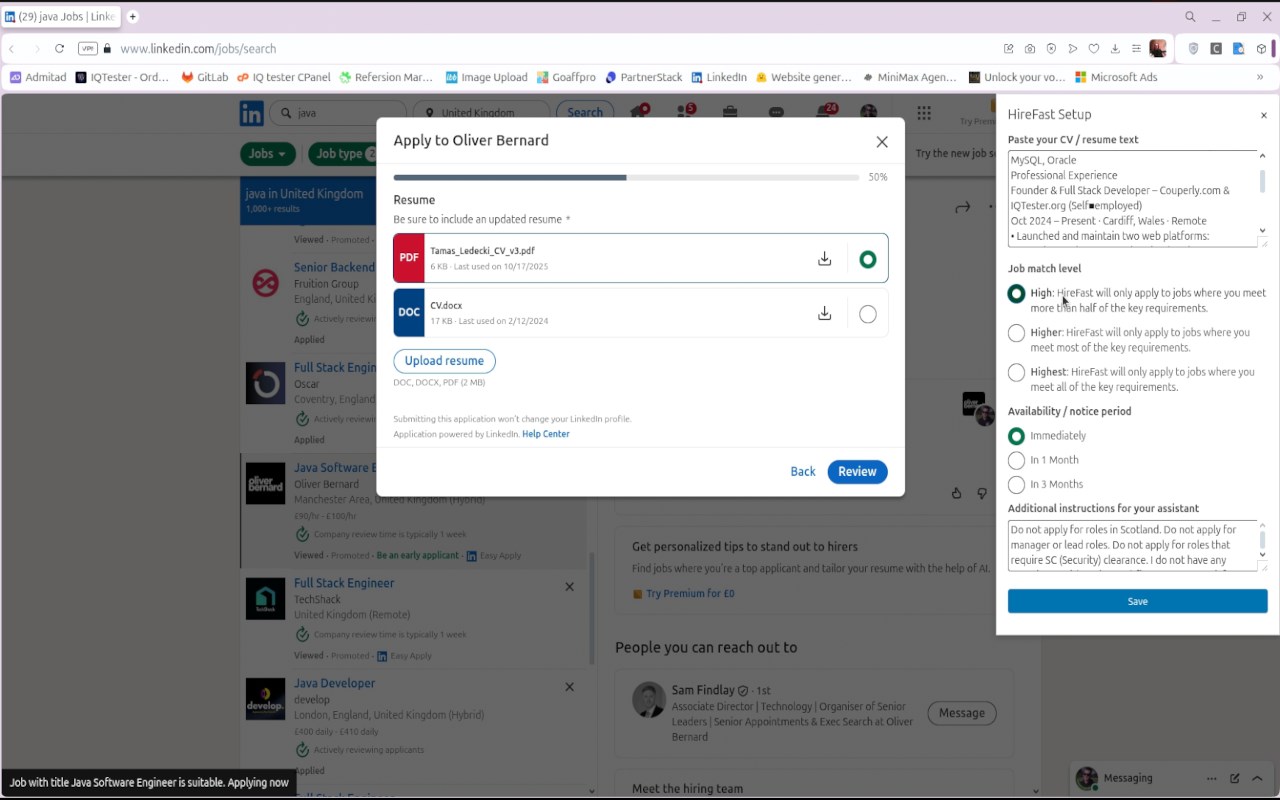This screenshot has height=800, width=1280.
Task: Select the Highest job match level
Action: 1016,373
